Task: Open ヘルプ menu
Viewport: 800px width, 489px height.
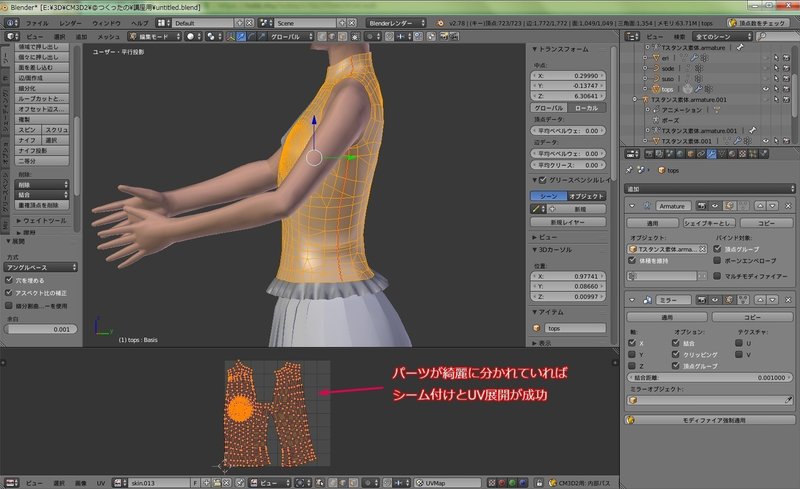Action: 139,23
